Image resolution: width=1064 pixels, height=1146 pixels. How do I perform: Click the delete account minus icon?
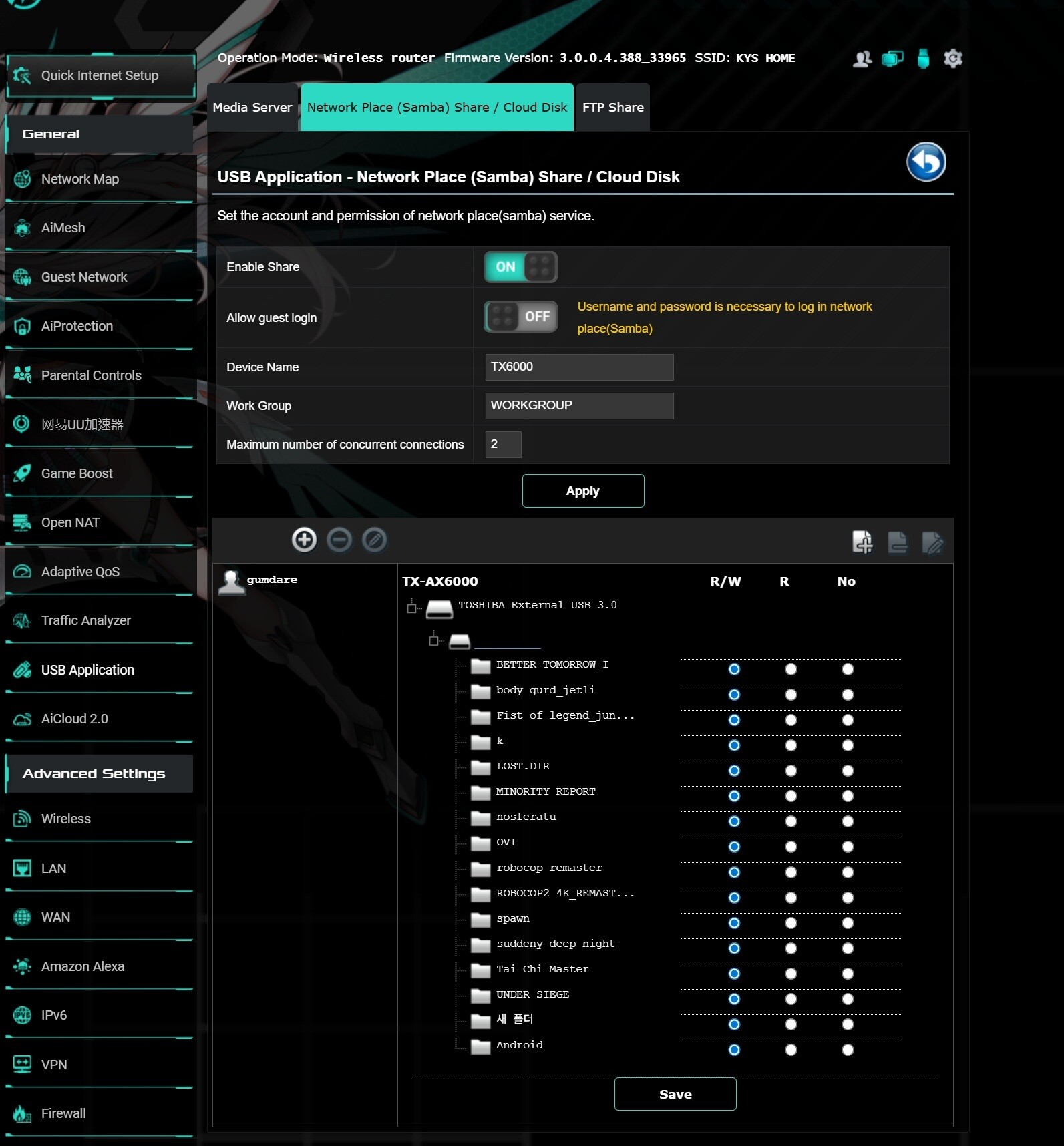coord(339,540)
